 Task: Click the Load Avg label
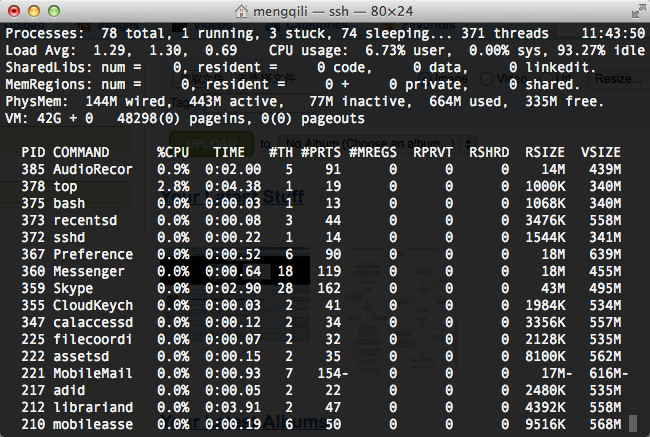41,50
